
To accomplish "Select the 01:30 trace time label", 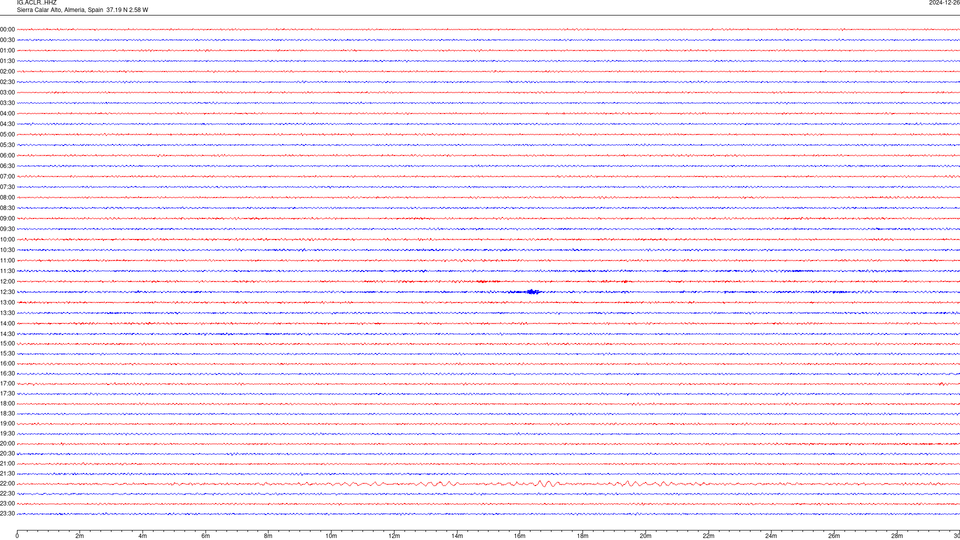I will [7, 61].
